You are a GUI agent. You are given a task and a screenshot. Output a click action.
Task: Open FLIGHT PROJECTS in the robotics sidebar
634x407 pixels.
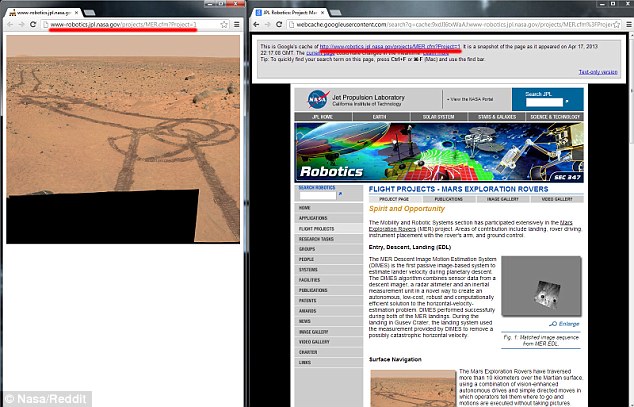[329, 229]
